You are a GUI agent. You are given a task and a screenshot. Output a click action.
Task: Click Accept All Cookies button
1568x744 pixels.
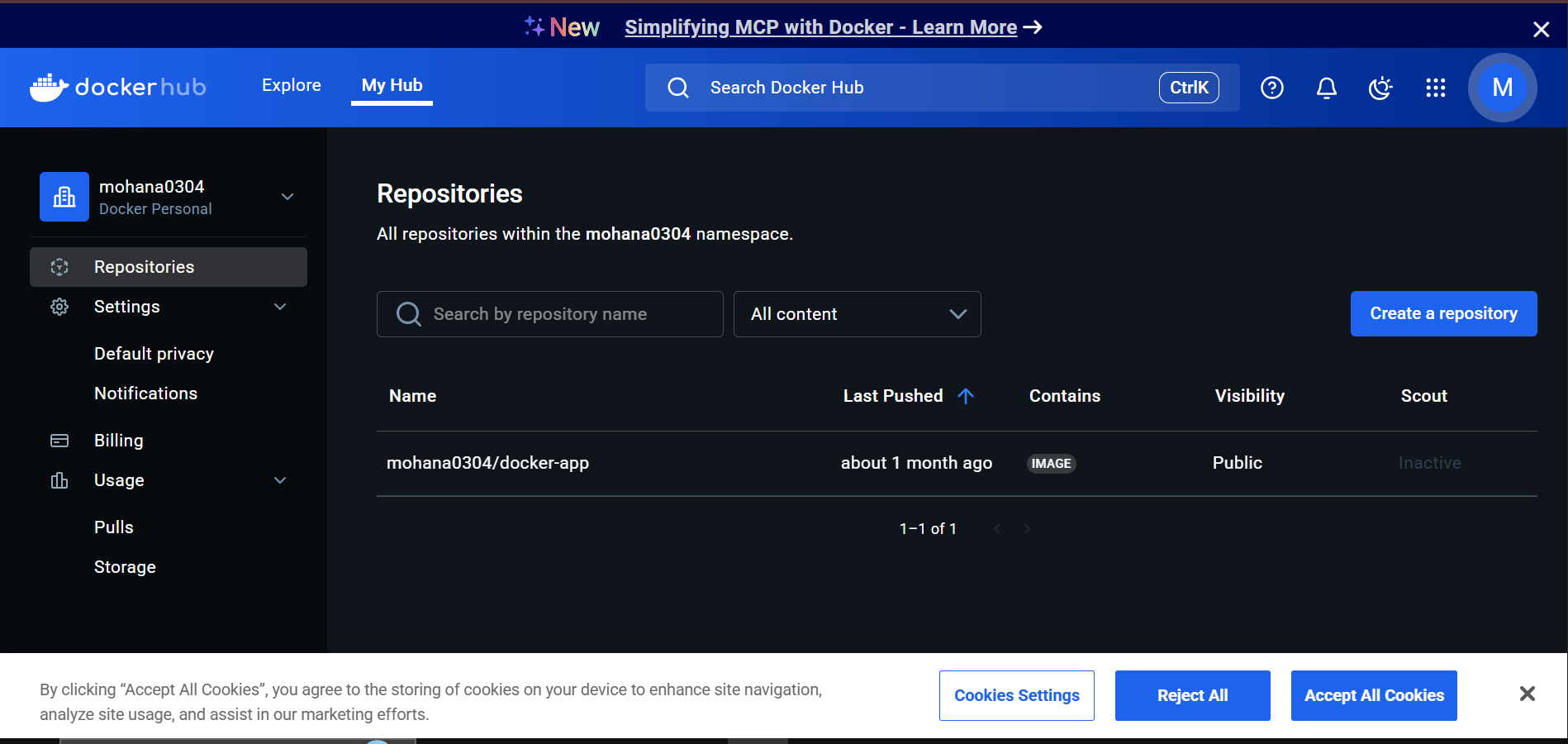[x=1374, y=695]
